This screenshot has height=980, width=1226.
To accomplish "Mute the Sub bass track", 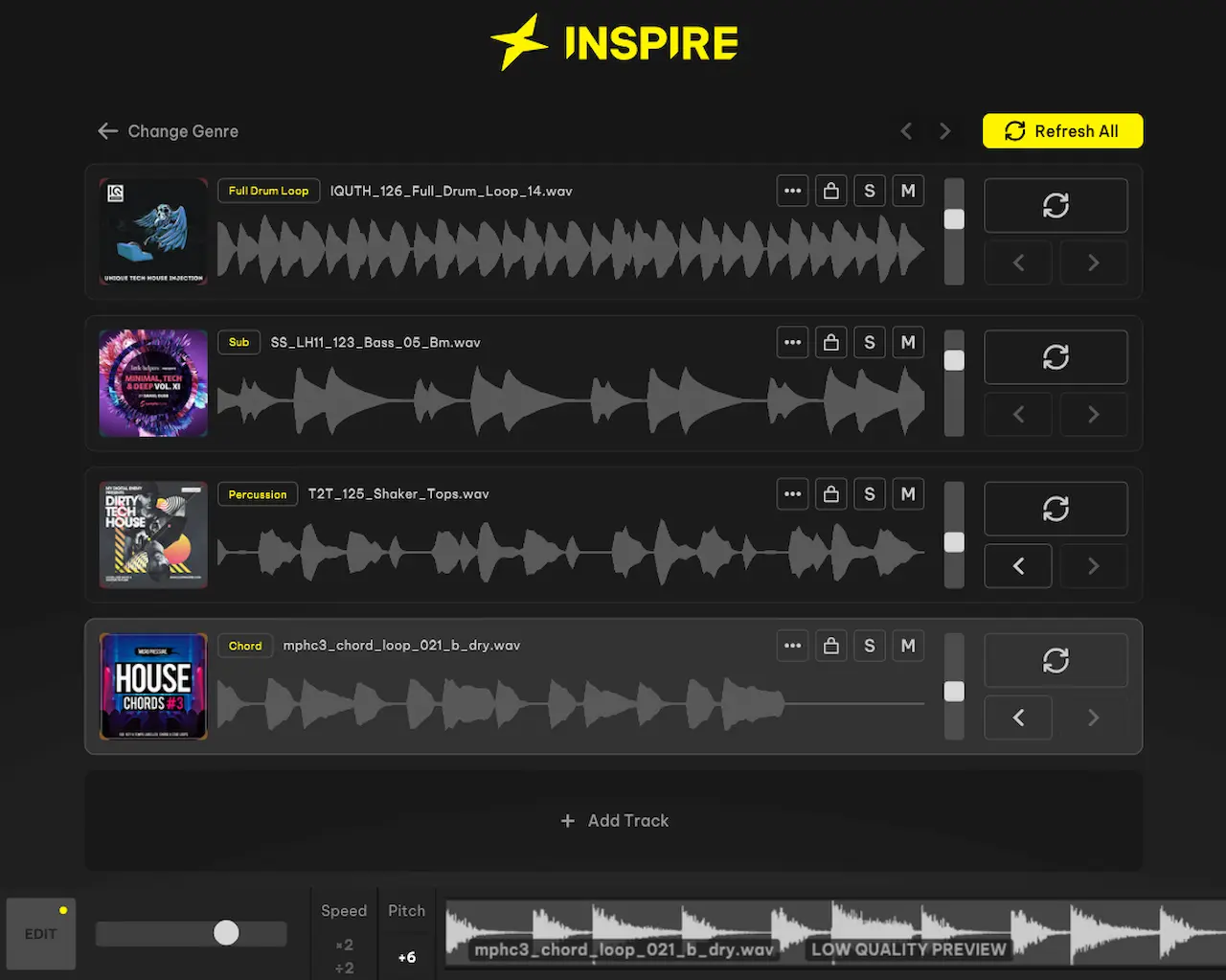I will tap(908, 342).
